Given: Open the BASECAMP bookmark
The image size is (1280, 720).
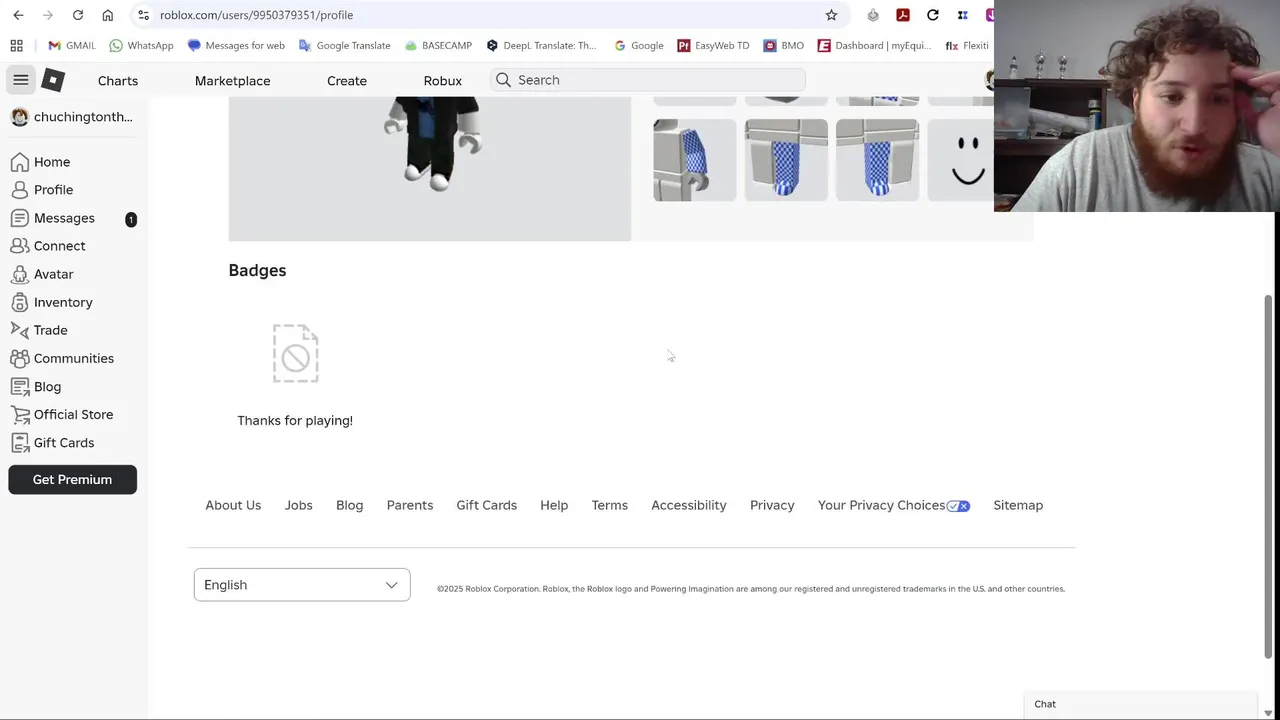Looking at the screenshot, I should 438,45.
